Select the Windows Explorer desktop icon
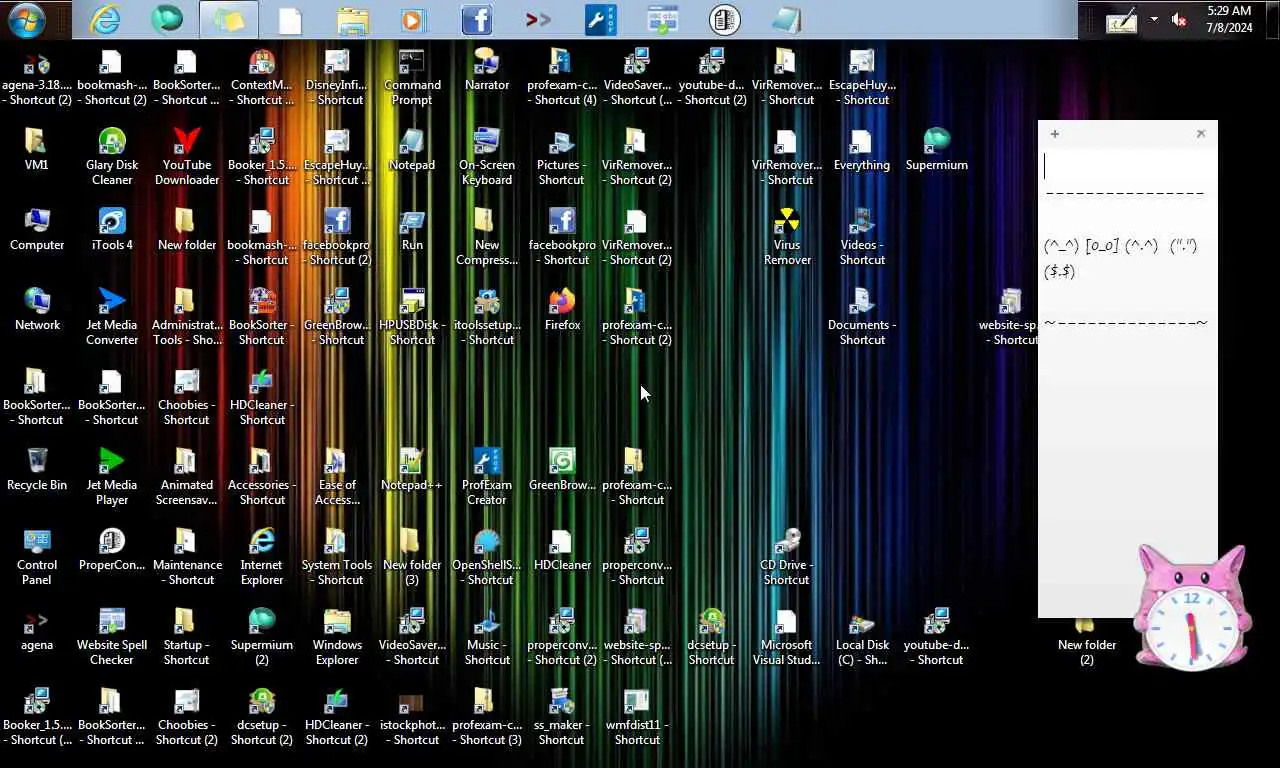The image size is (1280, 768). [x=337, y=637]
